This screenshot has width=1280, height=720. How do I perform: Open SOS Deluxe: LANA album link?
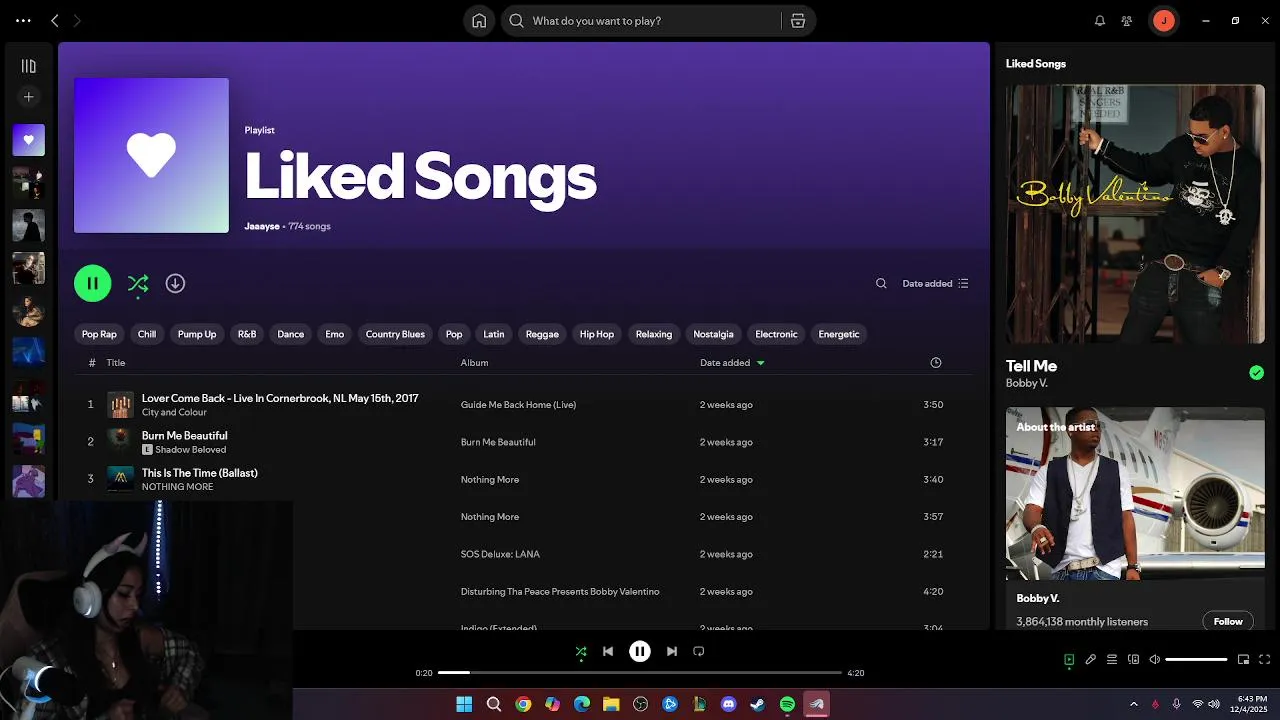click(500, 554)
